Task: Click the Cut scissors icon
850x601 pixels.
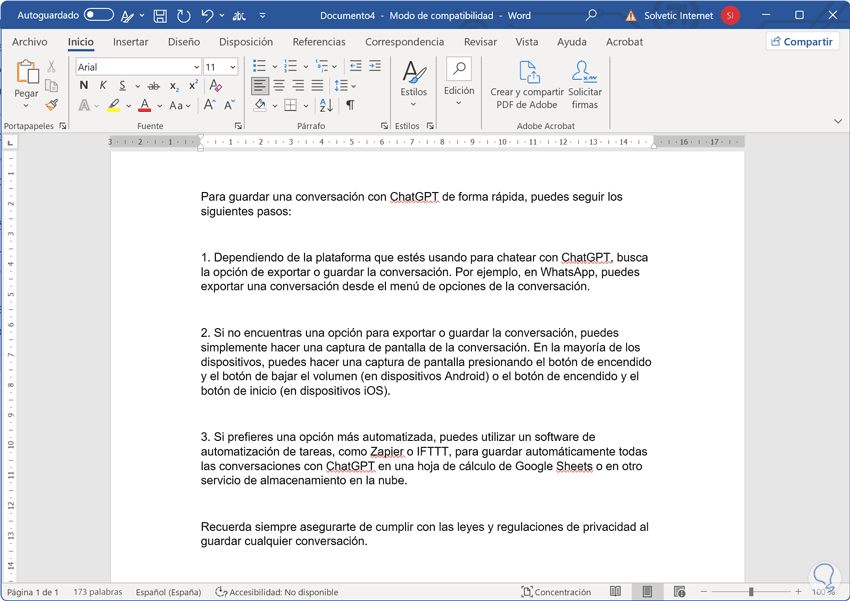Action: (x=51, y=67)
